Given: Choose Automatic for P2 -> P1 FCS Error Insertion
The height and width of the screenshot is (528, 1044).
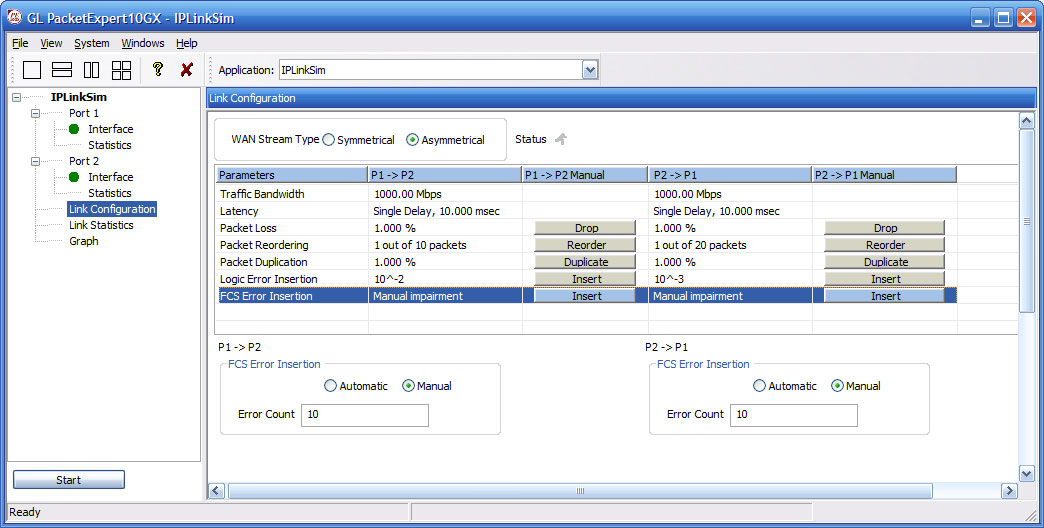Looking at the screenshot, I should click(759, 386).
